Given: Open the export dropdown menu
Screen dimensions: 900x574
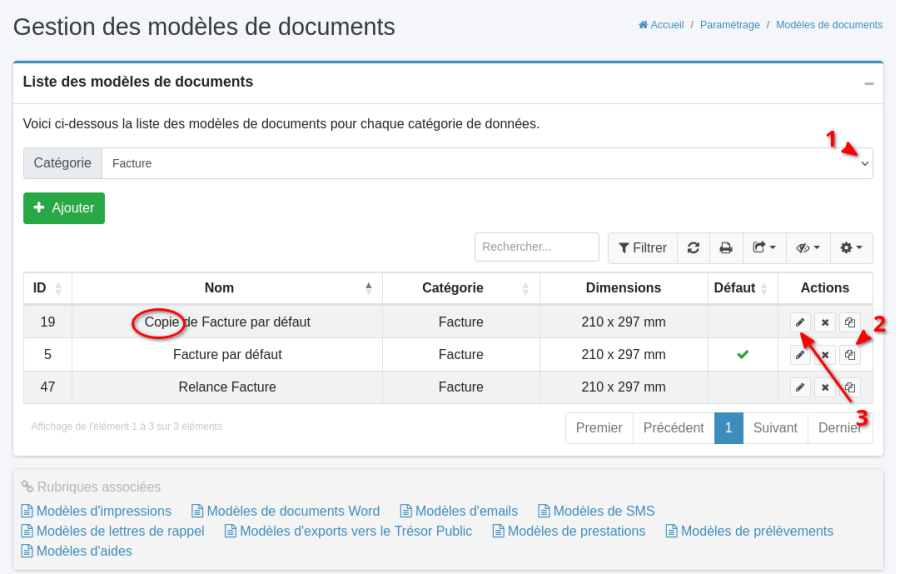Looking at the screenshot, I should pyautogui.click(x=764, y=248).
